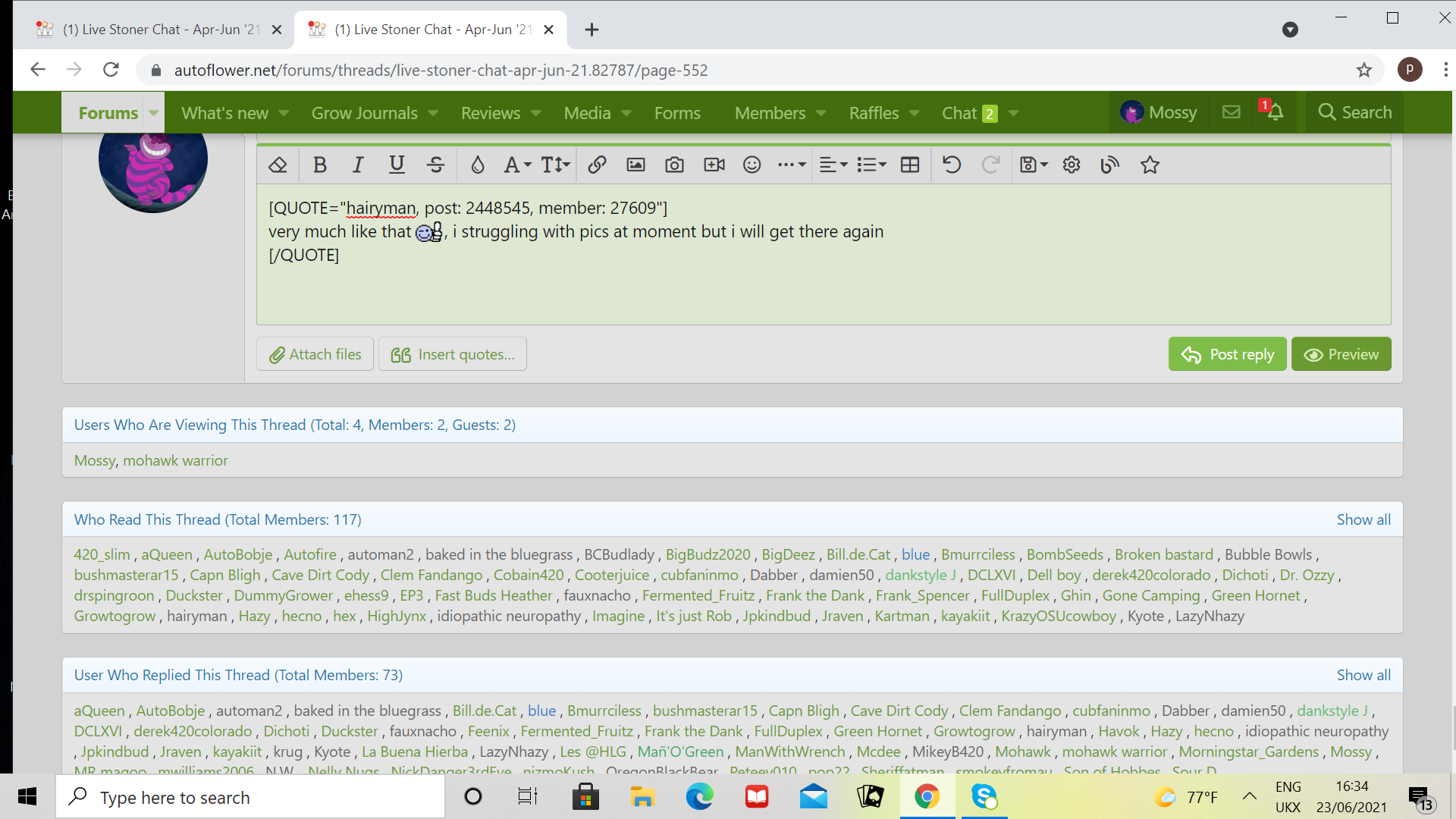
Task: Click the camera media icon in editor
Action: [674, 165]
